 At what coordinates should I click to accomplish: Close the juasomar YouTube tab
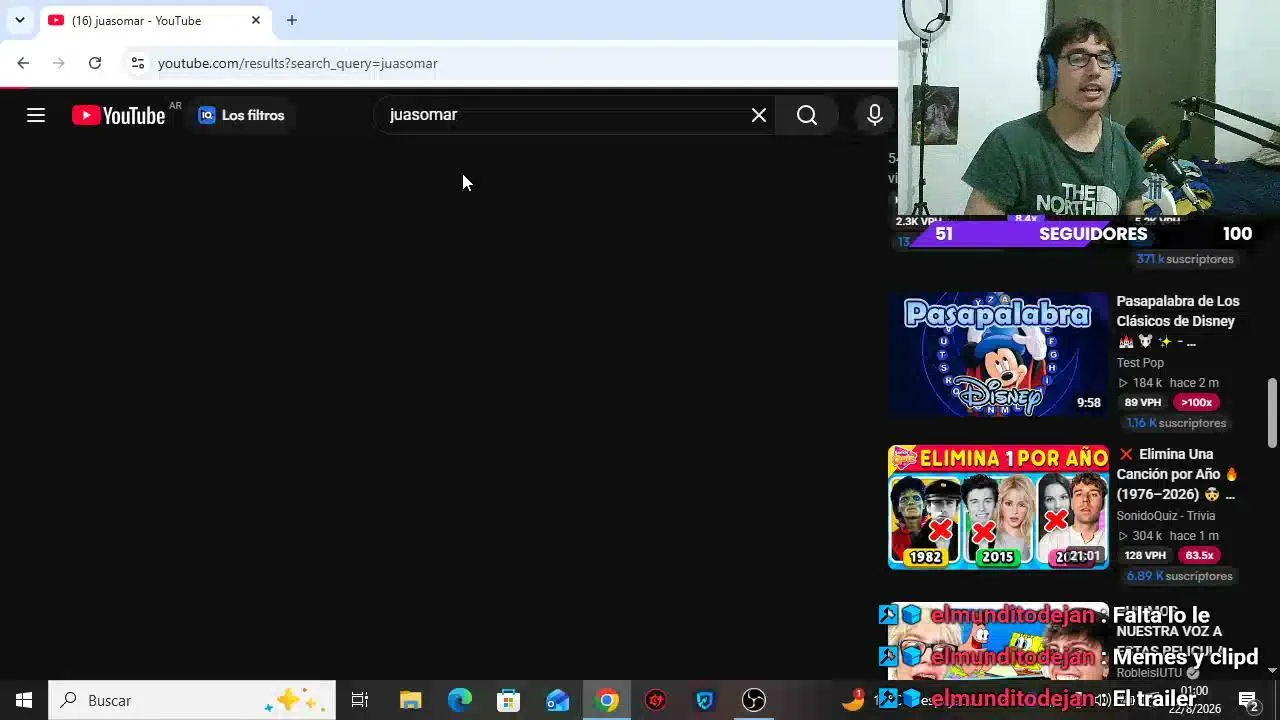(256, 20)
